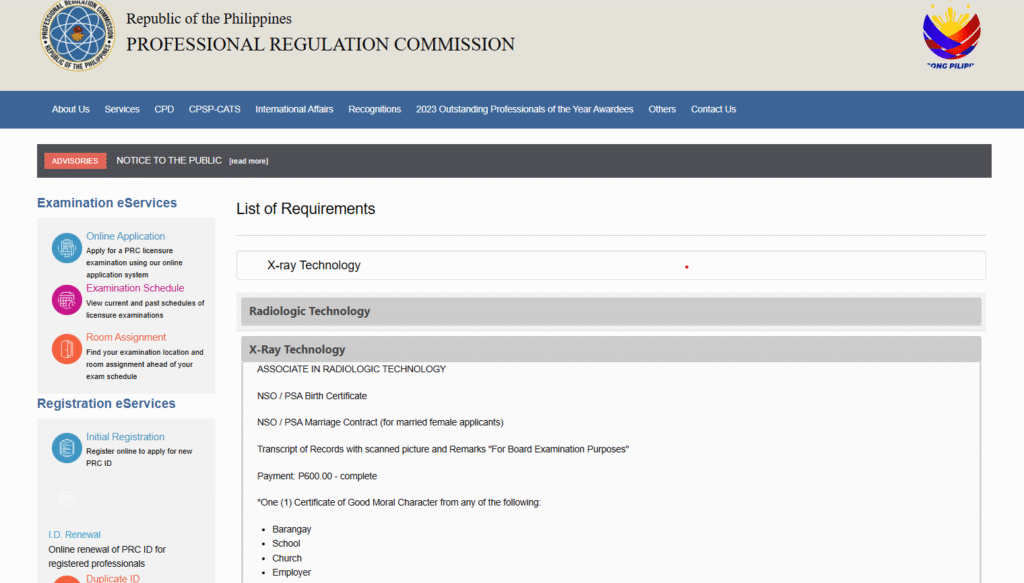Screen dimensions: 1024x583
Task: Open the CPSP-CATS menu item
Action: coord(215,109)
